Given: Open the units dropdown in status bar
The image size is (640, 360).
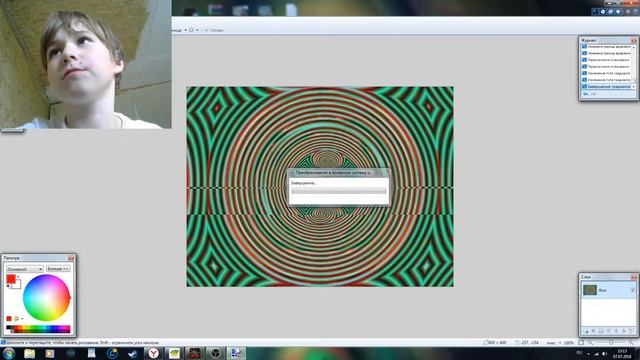Looking at the screenshot, I should [x=560, y=342].
